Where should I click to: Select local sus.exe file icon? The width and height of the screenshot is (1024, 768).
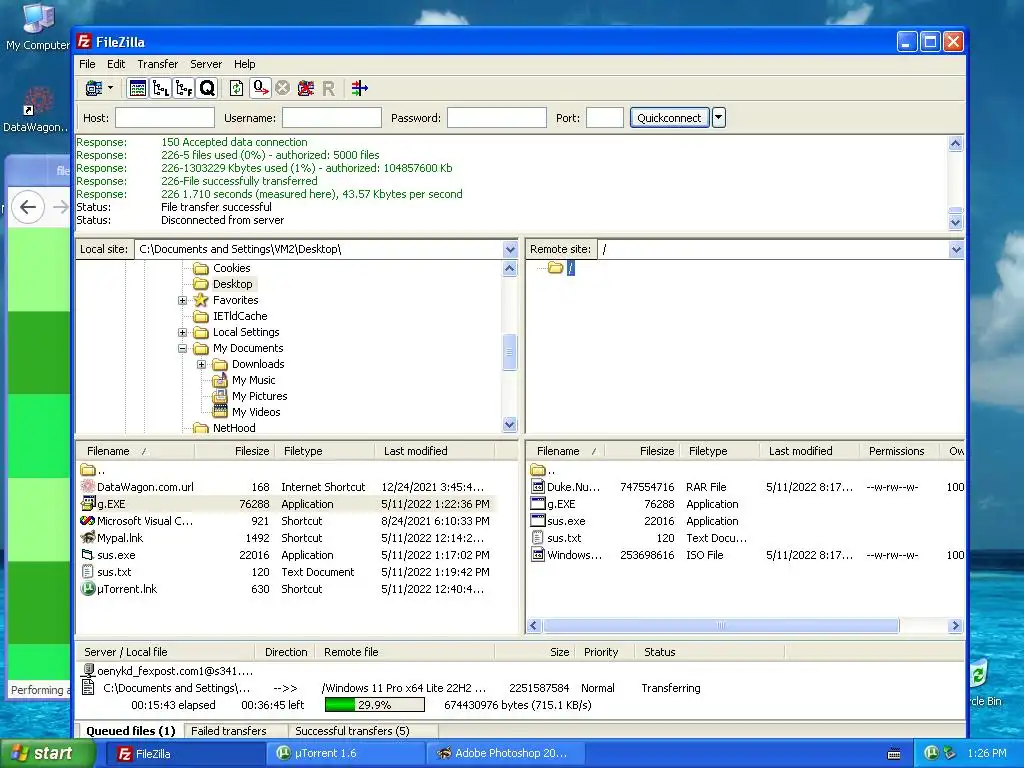[x=88, y=554]
